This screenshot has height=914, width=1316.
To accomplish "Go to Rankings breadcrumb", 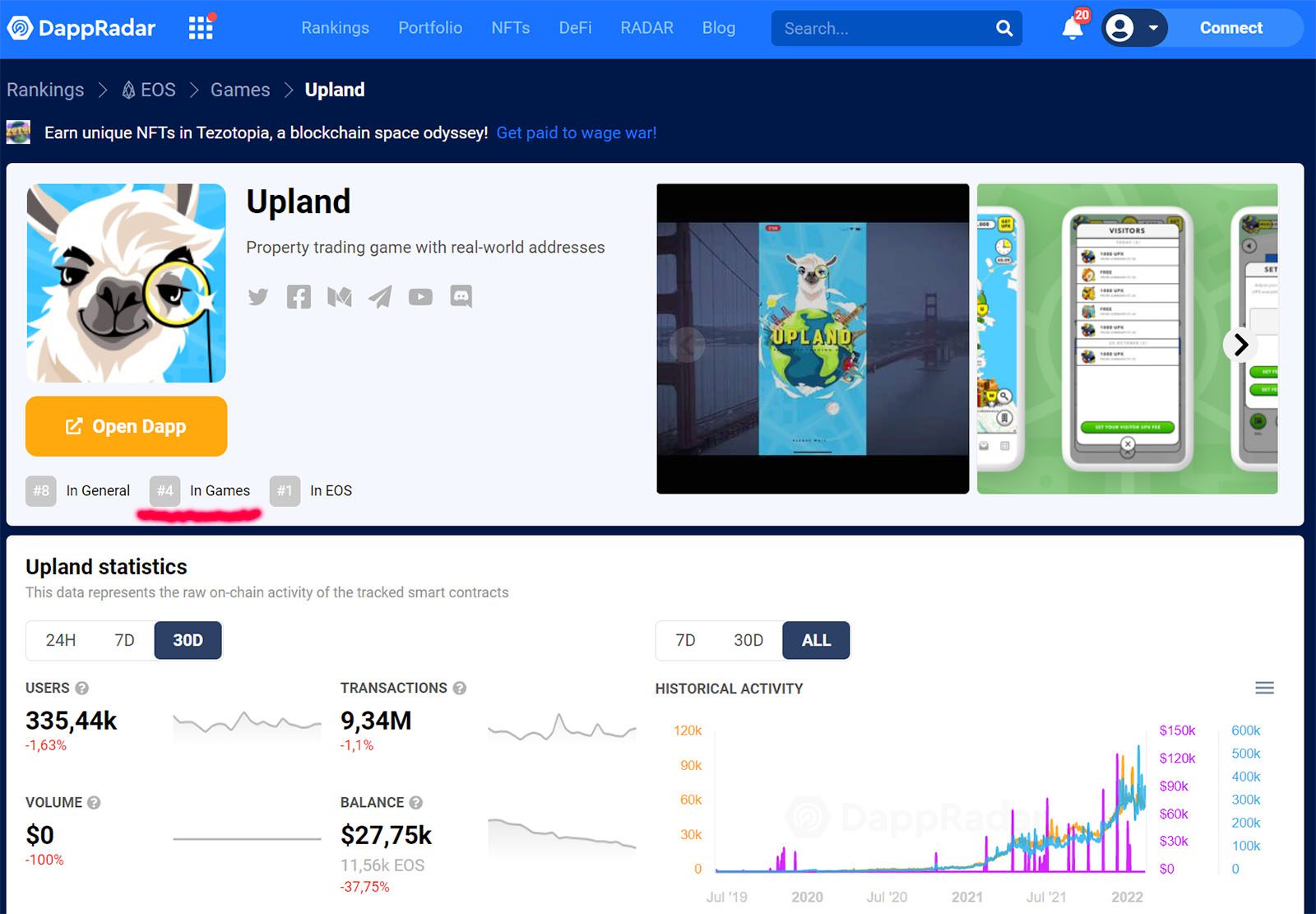I will [x=45, y=90].
